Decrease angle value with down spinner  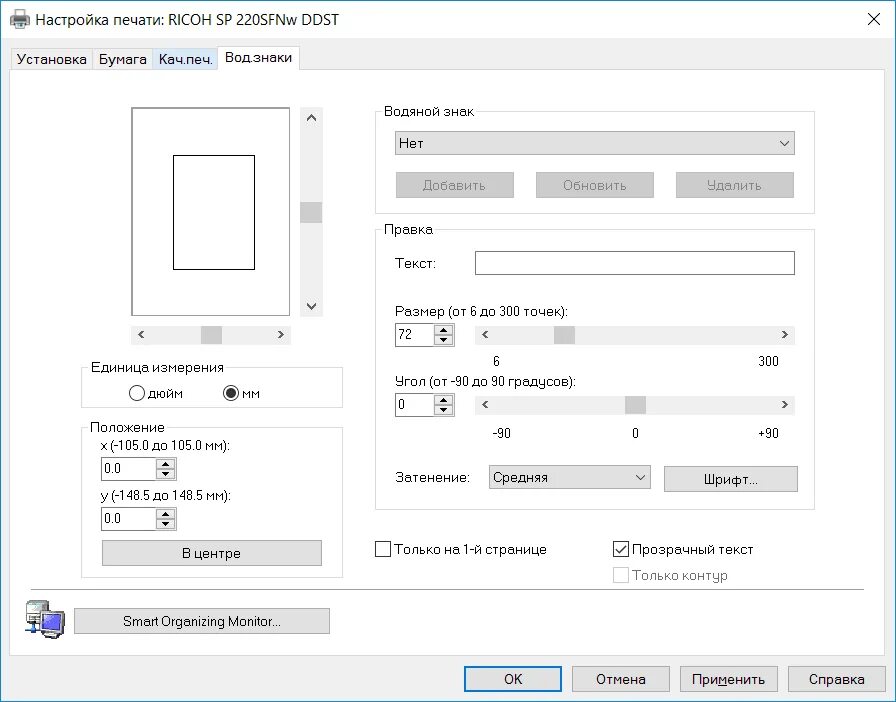[x=443, y=410]
